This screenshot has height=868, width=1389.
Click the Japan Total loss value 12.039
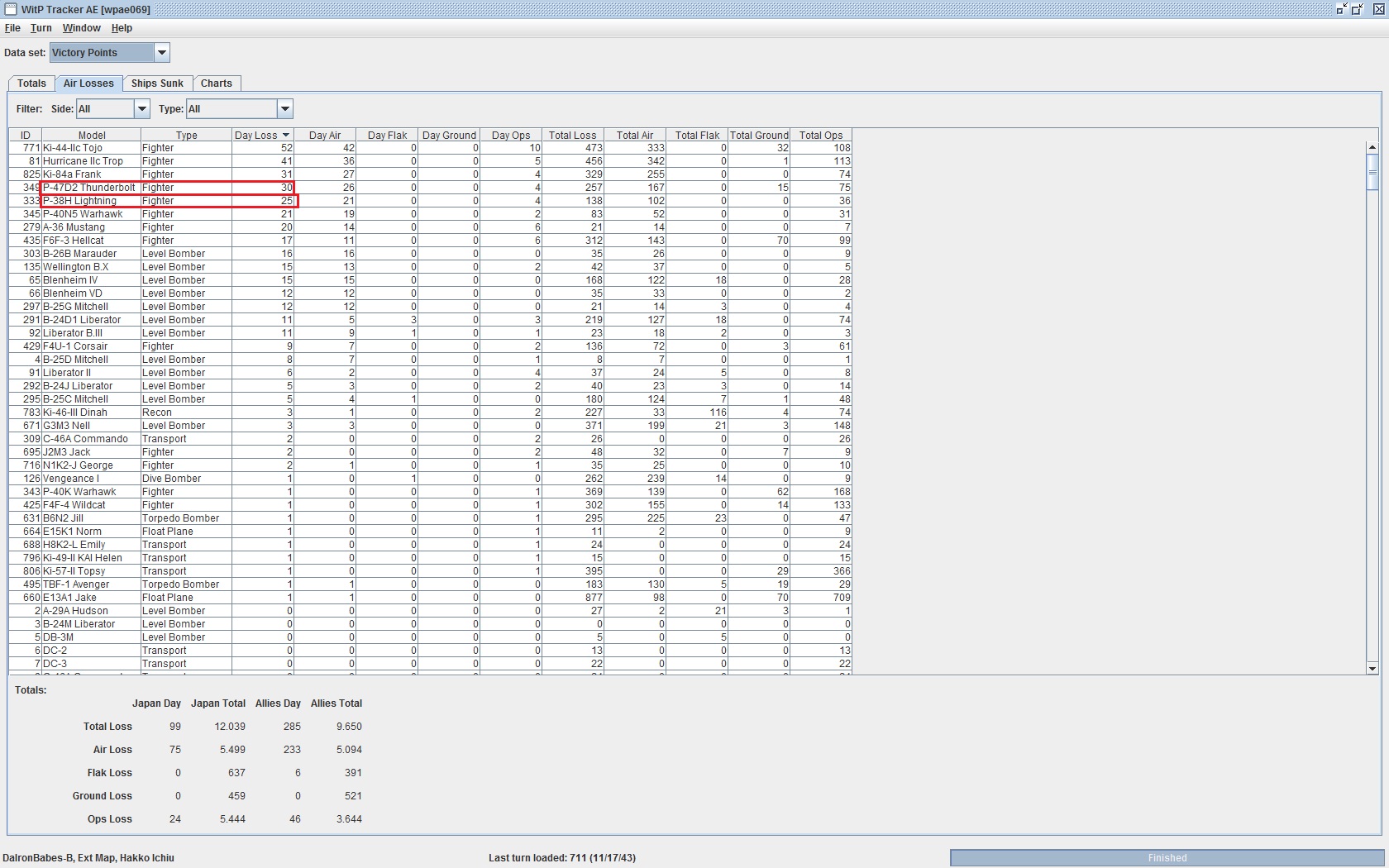pos(230,727)
